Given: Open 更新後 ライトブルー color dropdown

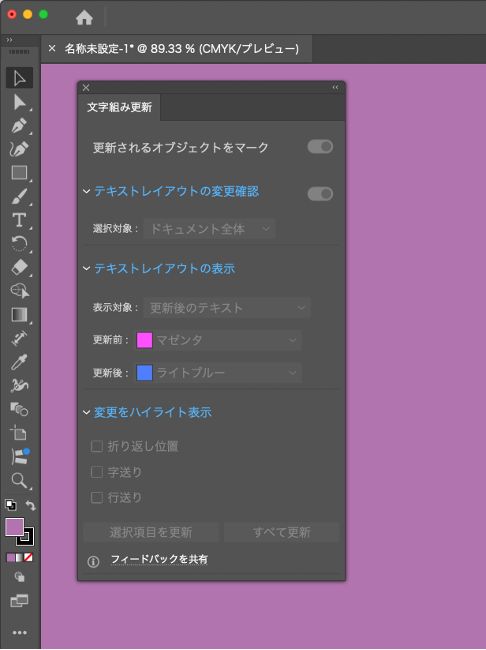Looking at the screenshot, I should [219, 373].
